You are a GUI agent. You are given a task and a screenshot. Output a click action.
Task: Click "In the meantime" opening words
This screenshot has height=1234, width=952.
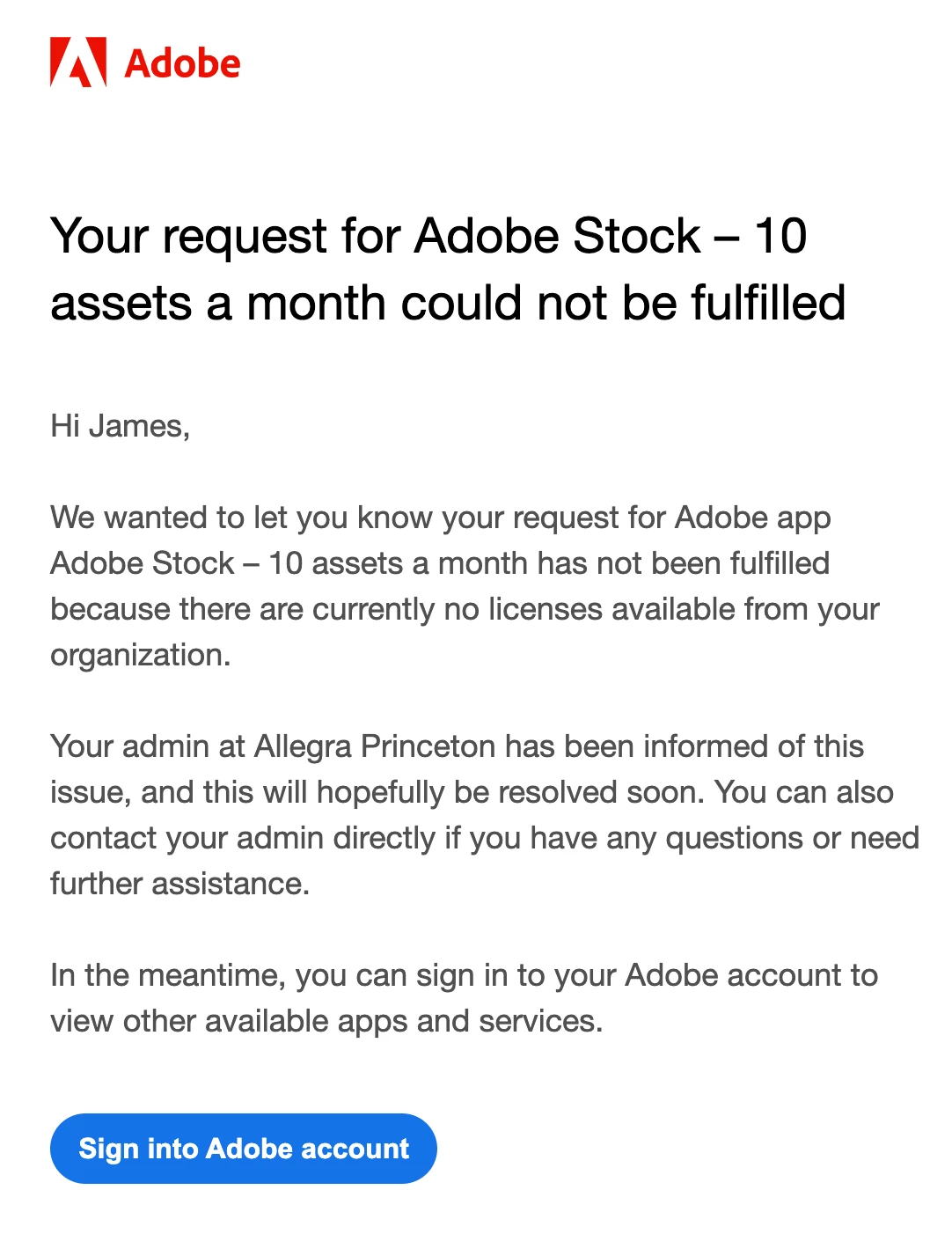[x=167, y=975]
